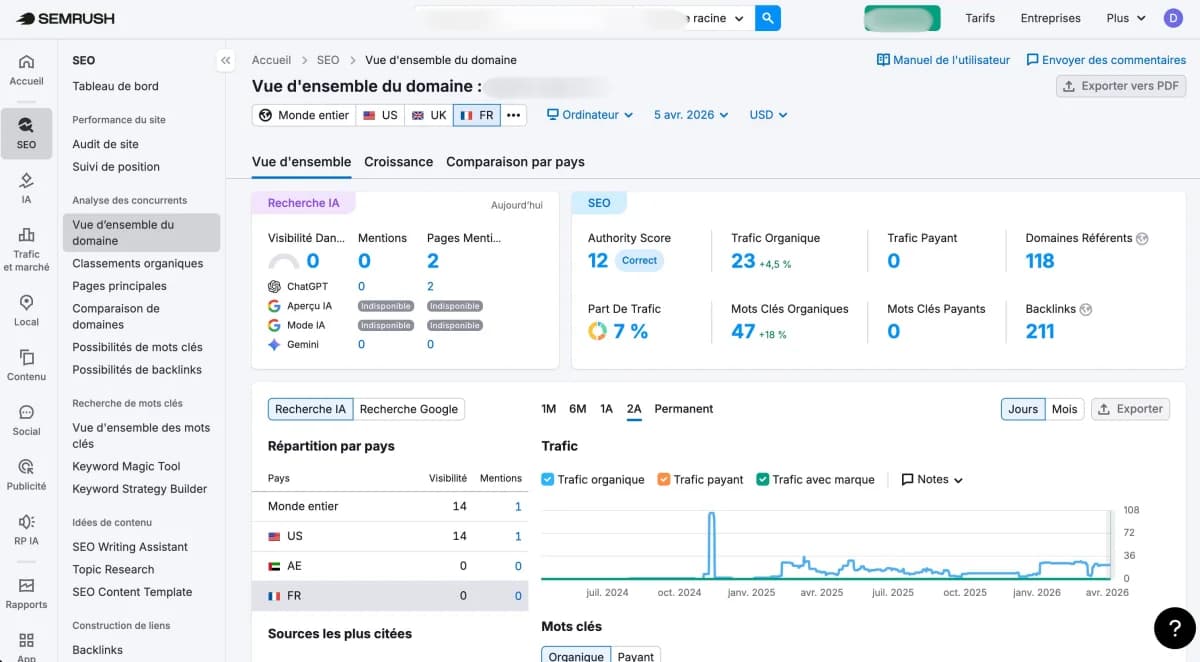This screenshot has width=1200, height=662.
Task: Select the 2A time range on the chart
Action: tap(634, 409)
